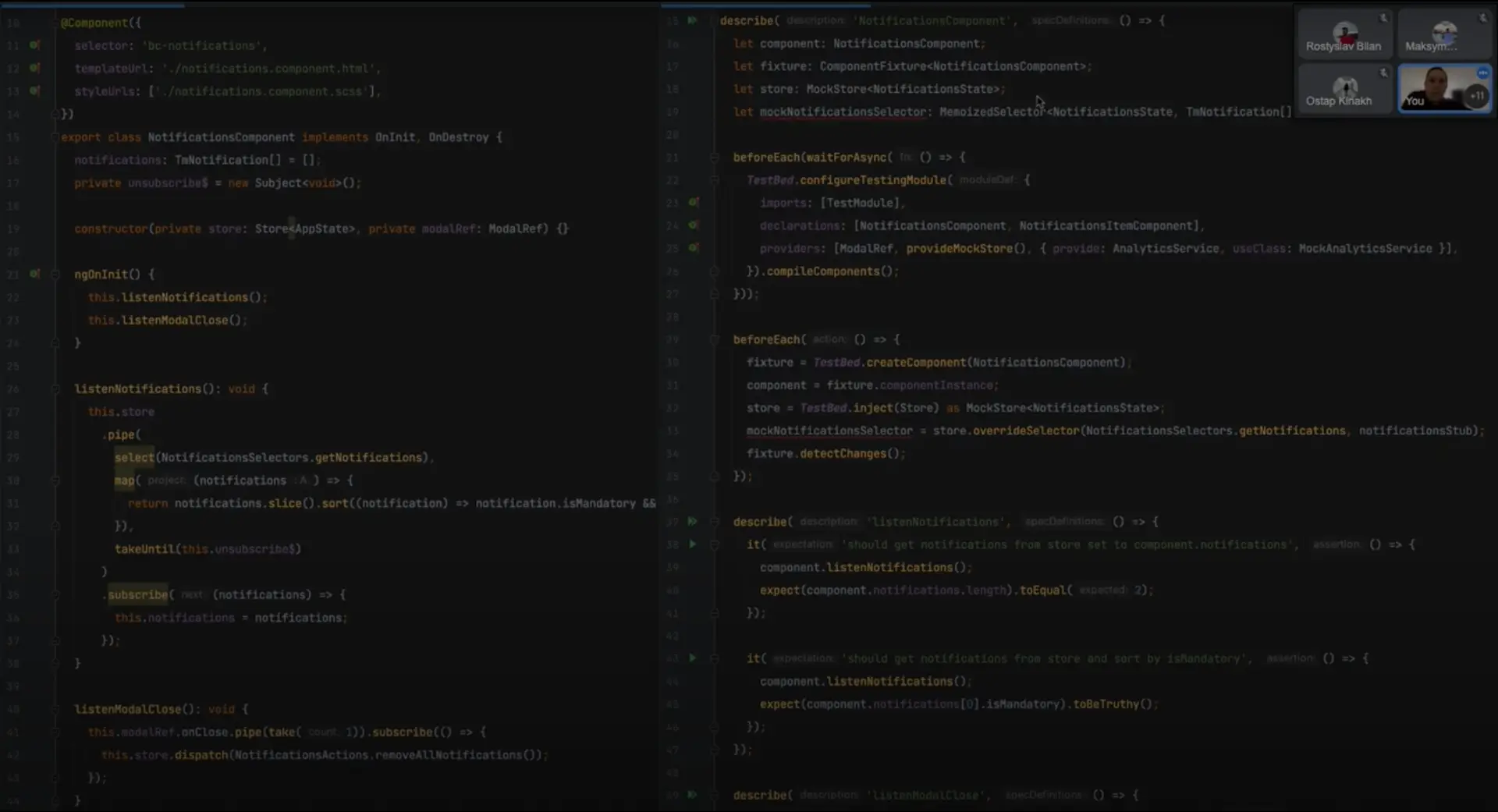The width and height of the screenshot is (1498, 812).
Task: Fold the listenModalClose method
Action: coord(55,709)
